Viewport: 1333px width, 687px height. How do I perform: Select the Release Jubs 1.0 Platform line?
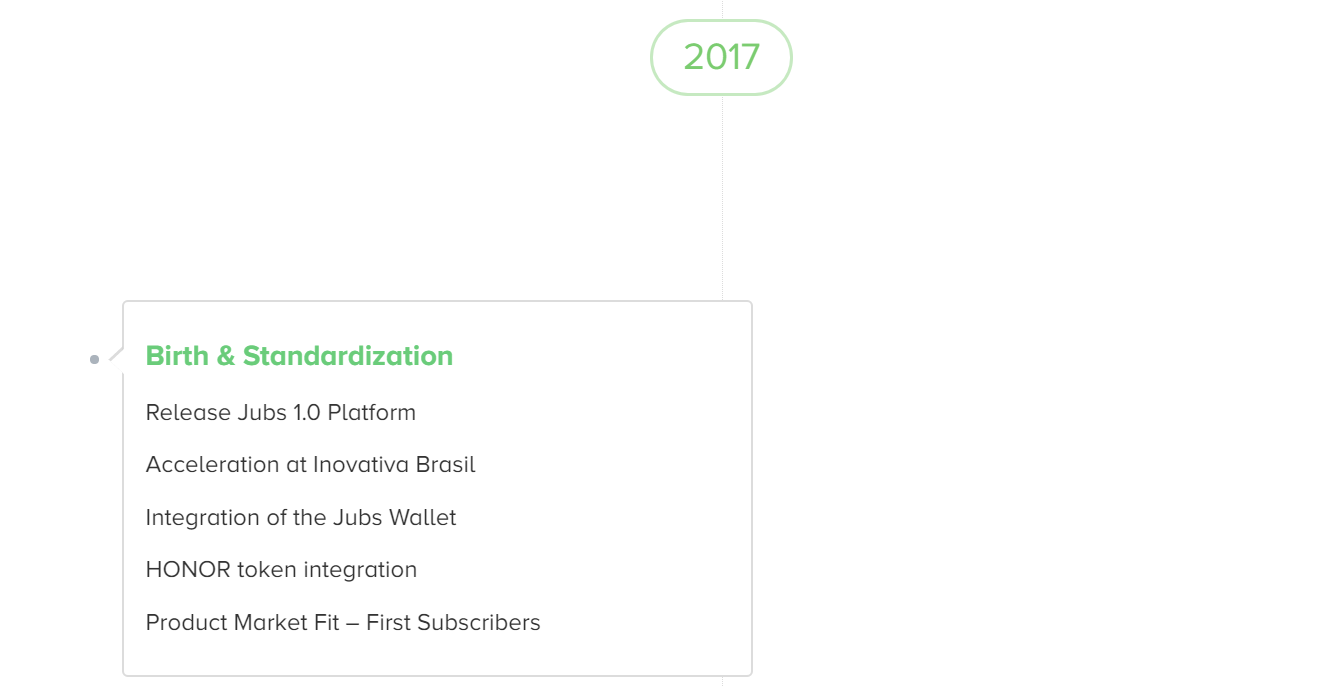pyautogui.click(x=281, y=412)
